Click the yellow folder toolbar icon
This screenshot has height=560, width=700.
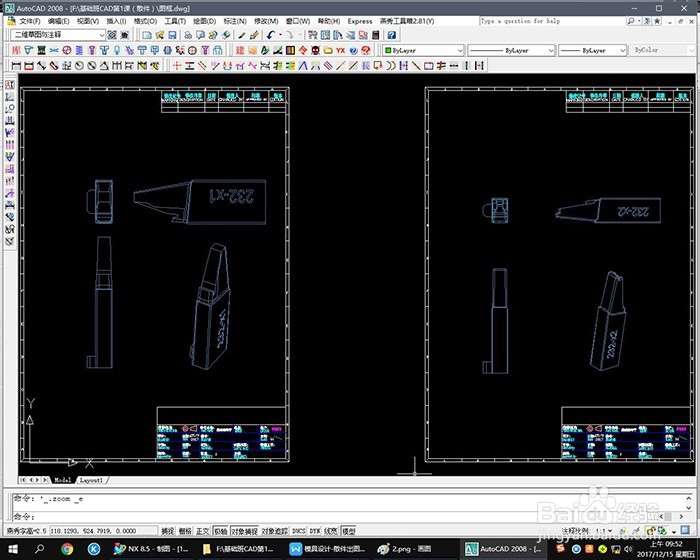click(328, 50)
